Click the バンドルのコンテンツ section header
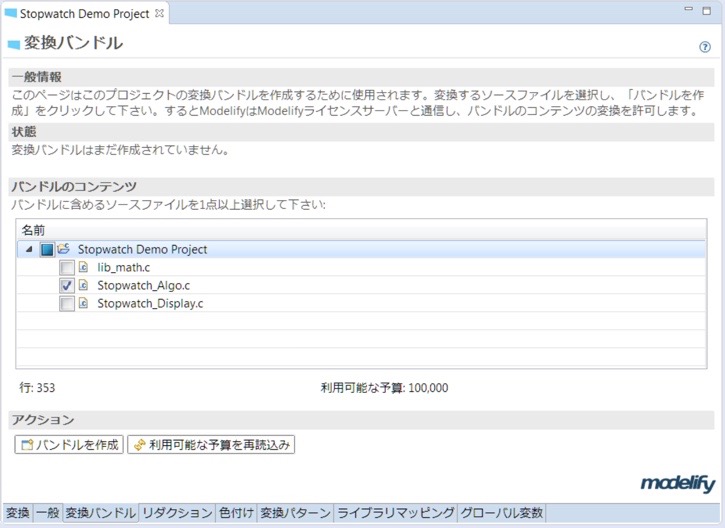This screenshot has width=725, height=528. 361,187
